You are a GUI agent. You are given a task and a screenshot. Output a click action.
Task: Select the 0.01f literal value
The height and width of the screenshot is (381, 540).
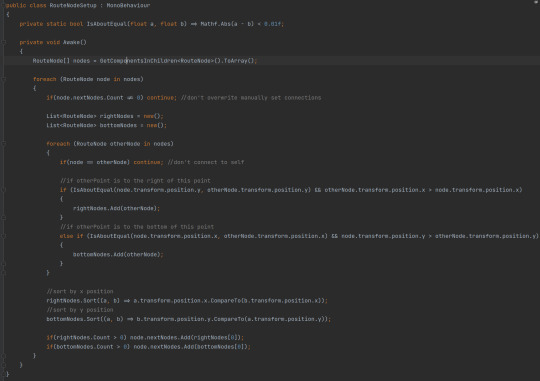(x=272, y=24)
